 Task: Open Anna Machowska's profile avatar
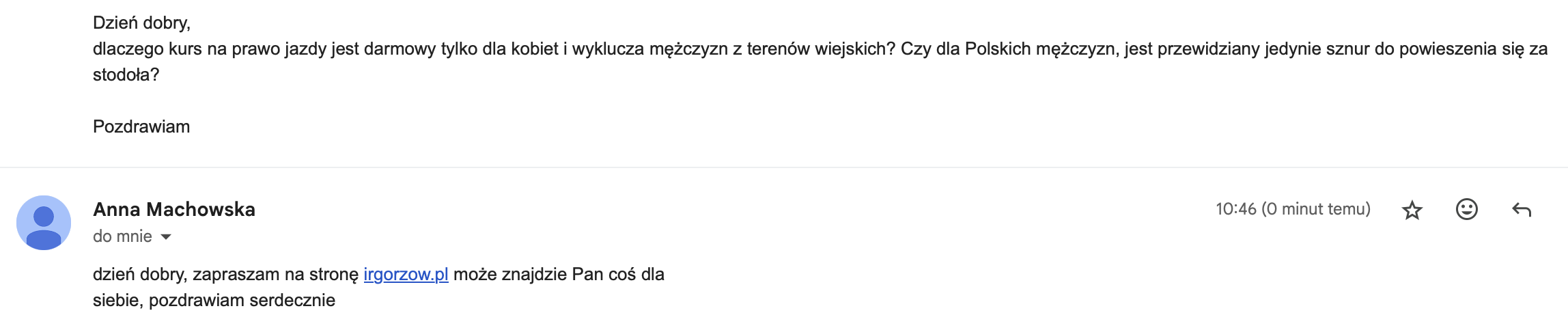coord(44,223)
